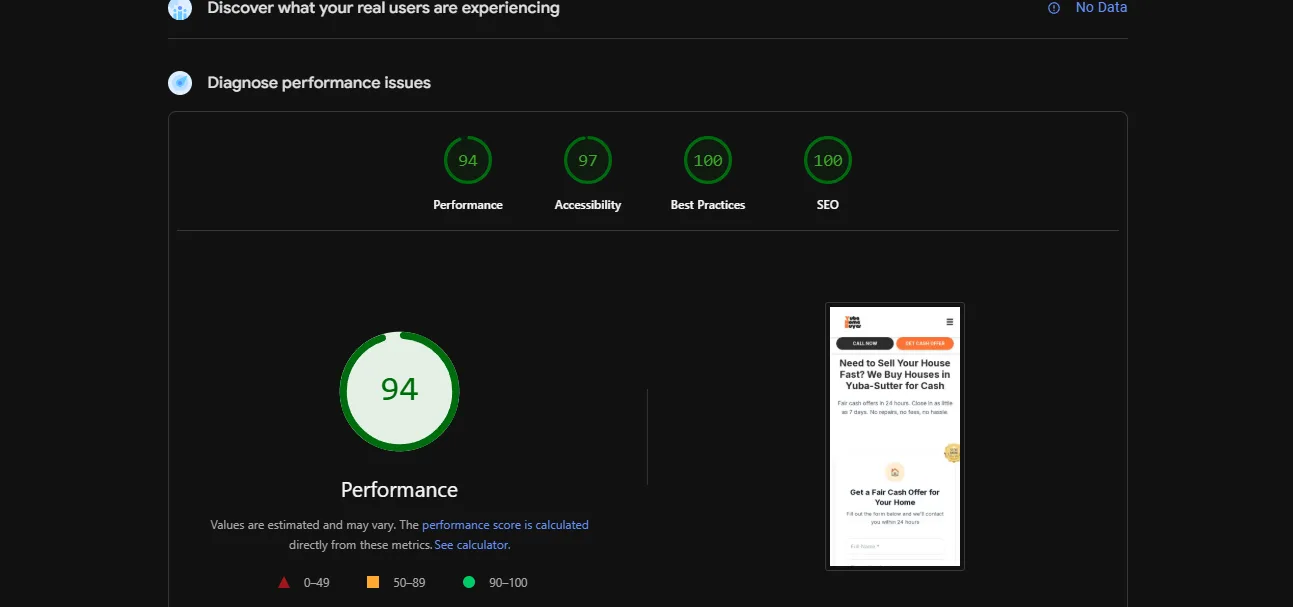Select the Performance 94 score gauge
Viewport: 1293px width, 607px height.
point(468,161)
